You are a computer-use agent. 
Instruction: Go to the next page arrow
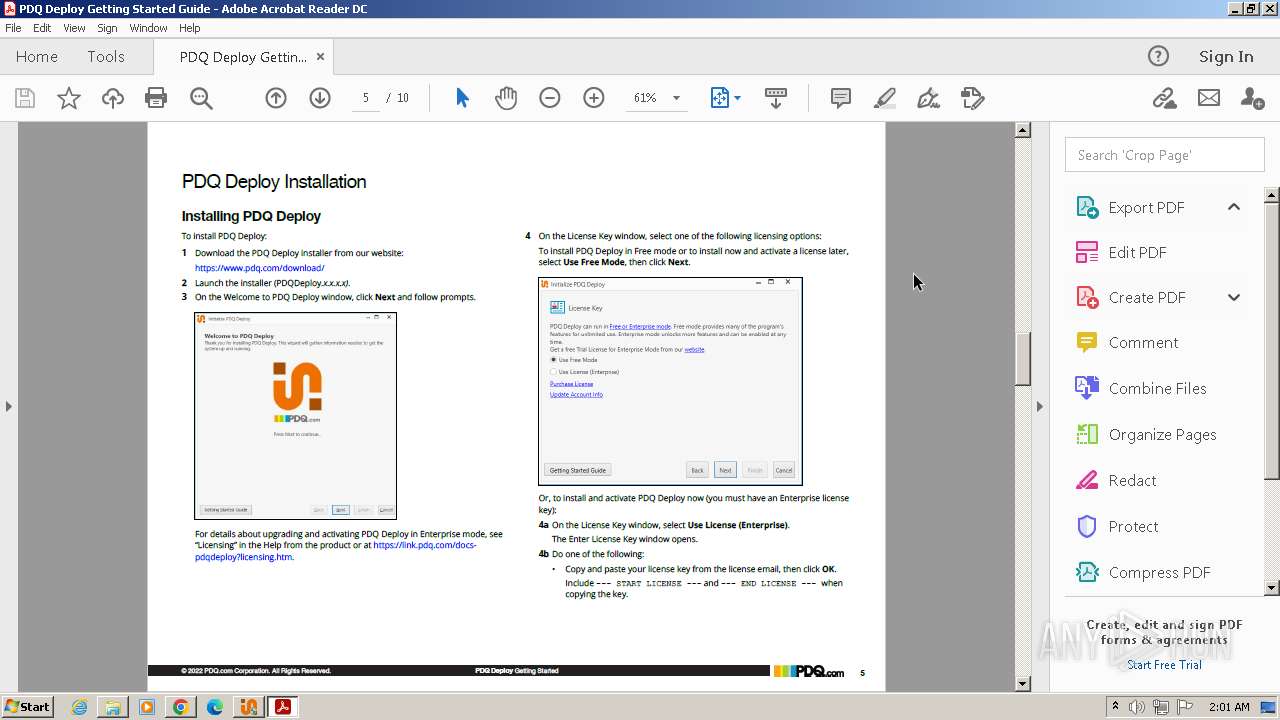[x=320, y=98]
